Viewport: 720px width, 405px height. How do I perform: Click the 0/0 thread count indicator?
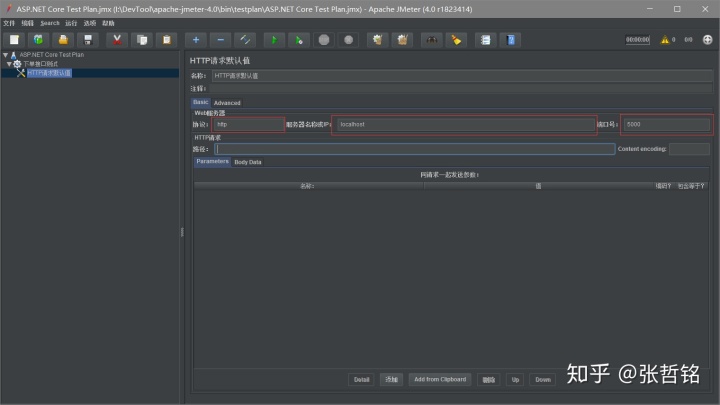688,40
